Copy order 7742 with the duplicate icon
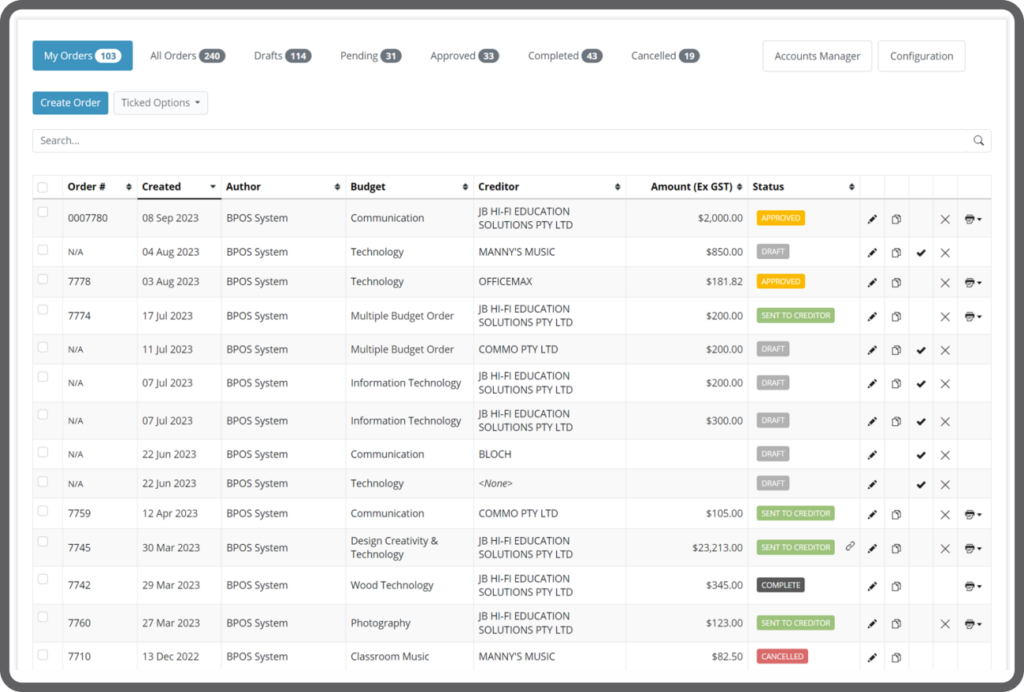 click(x=896, y=586)
